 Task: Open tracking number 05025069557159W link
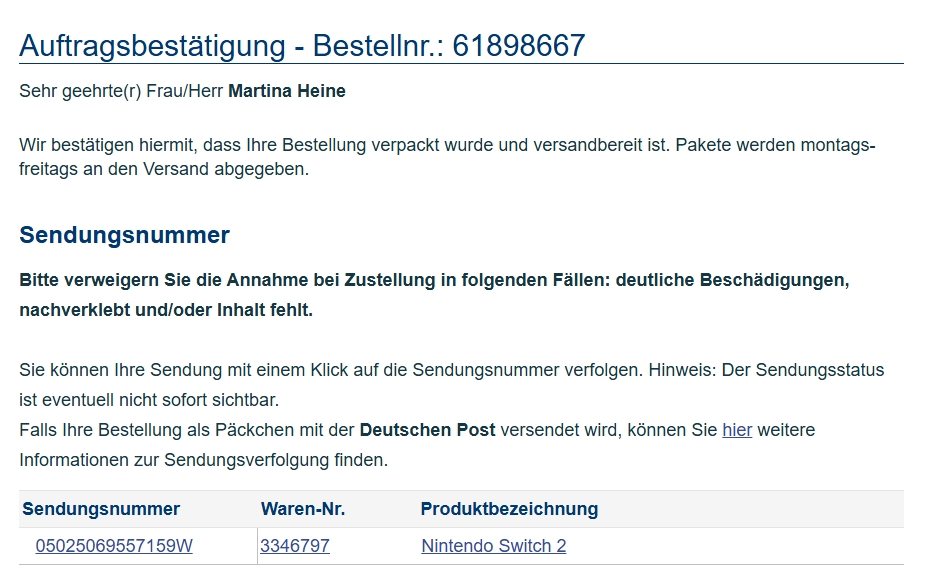click(x=114, y=546)
